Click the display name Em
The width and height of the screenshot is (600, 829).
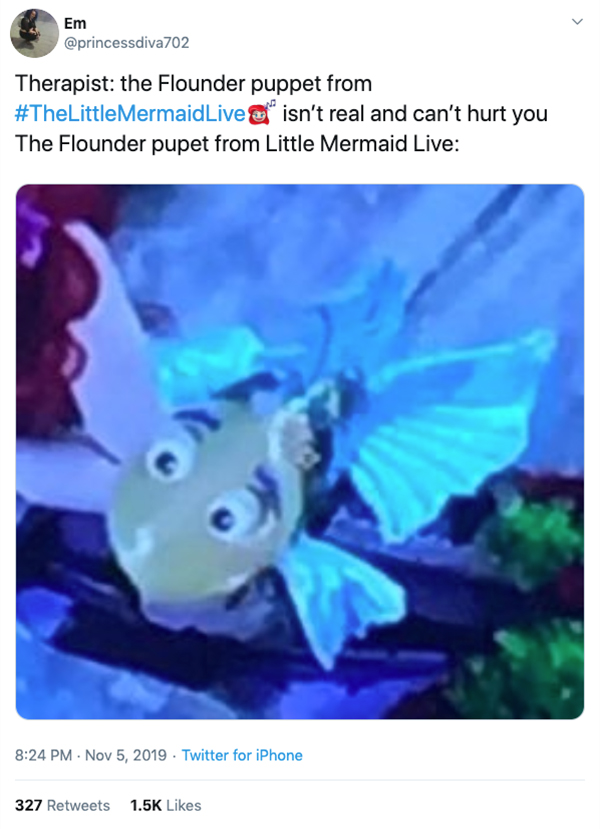click(75, 23)
